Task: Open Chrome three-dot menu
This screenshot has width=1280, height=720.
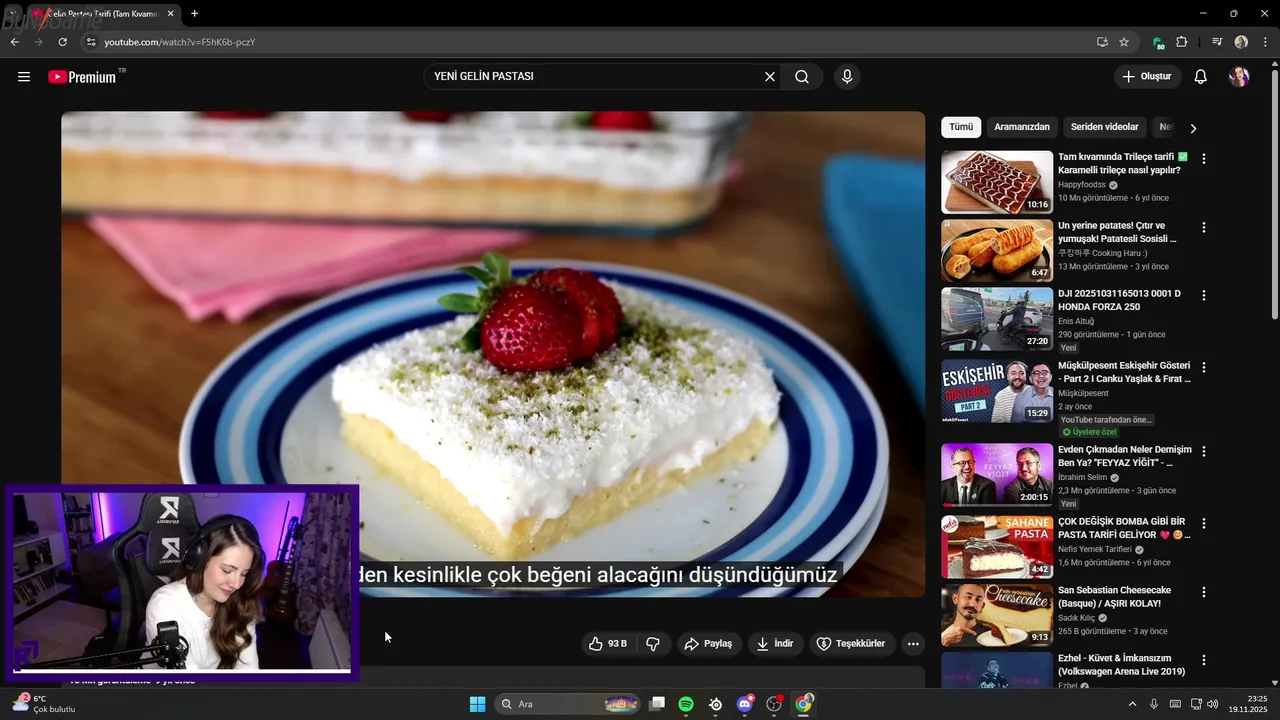Action: (1263, 42)
